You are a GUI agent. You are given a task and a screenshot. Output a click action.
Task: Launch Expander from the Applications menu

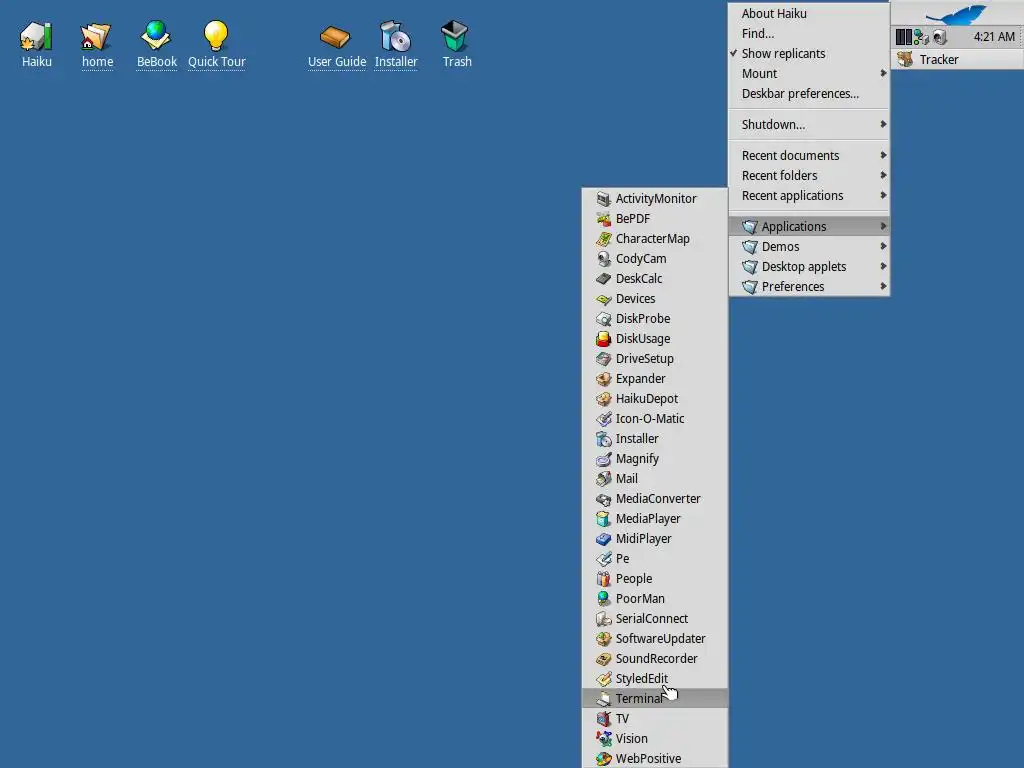655,379
